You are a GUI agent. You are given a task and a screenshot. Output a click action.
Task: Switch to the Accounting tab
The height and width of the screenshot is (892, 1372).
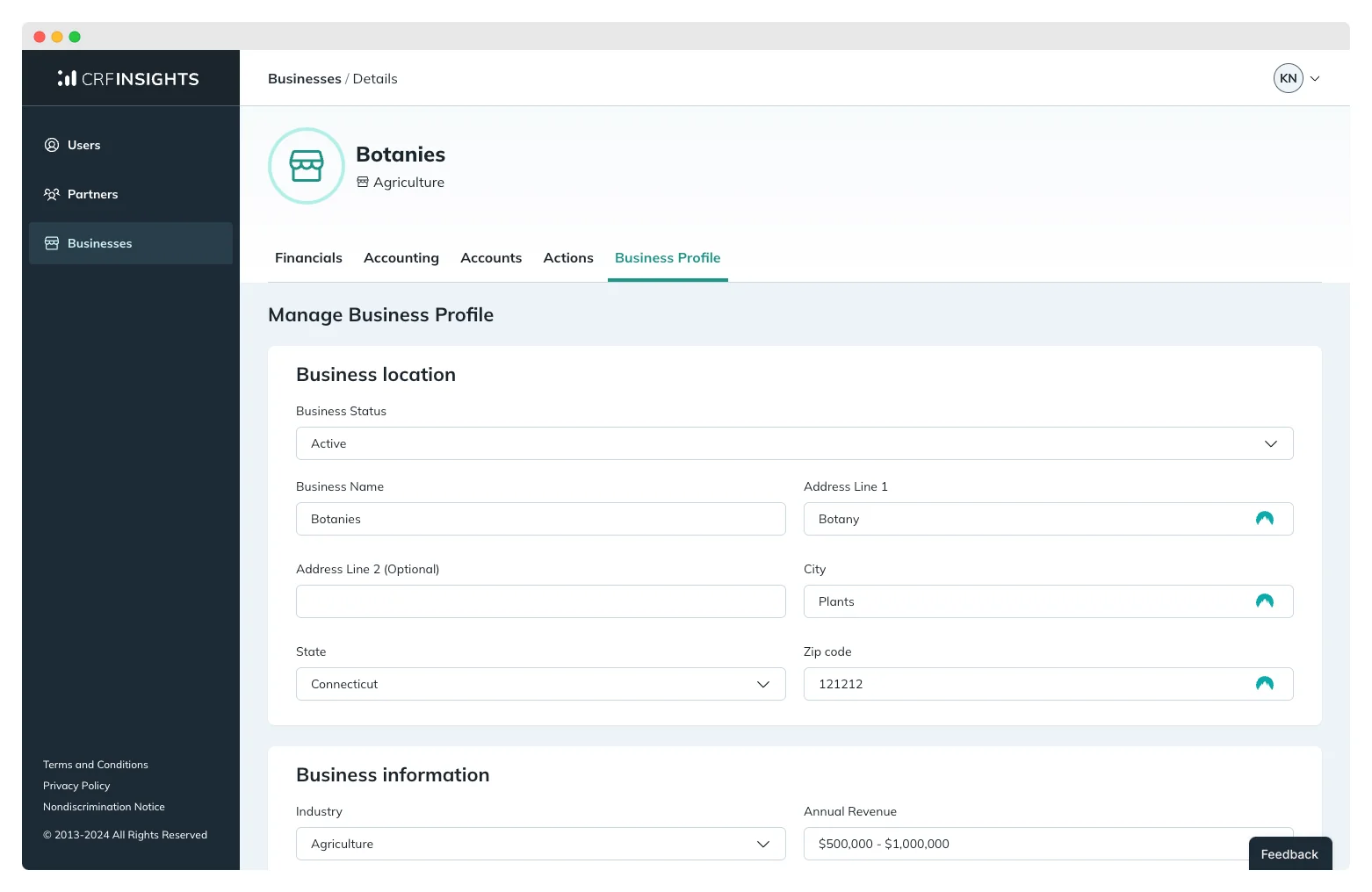click(401, 257)
